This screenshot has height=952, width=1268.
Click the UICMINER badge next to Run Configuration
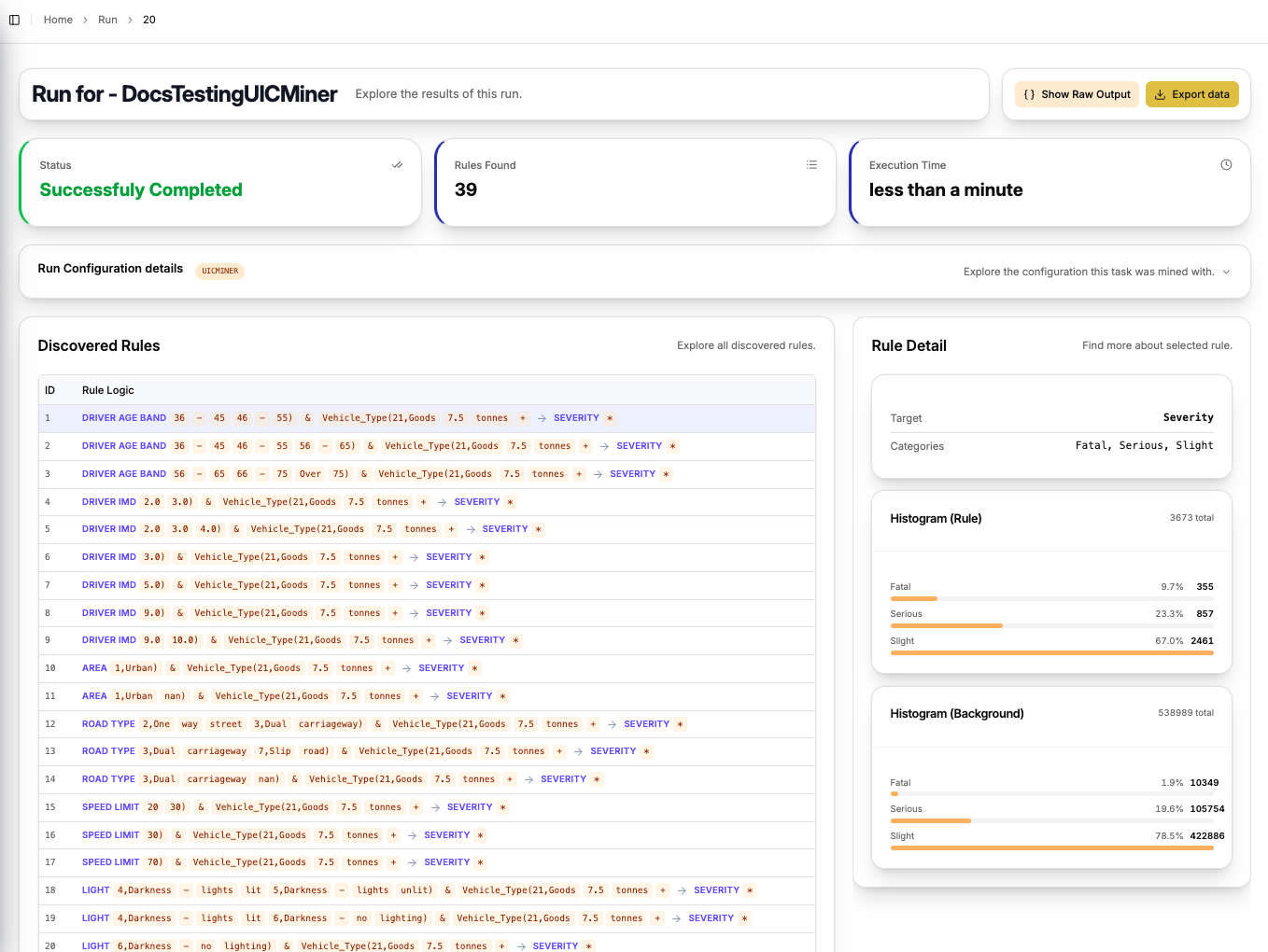pyautogui.click(x=219, y=271)
